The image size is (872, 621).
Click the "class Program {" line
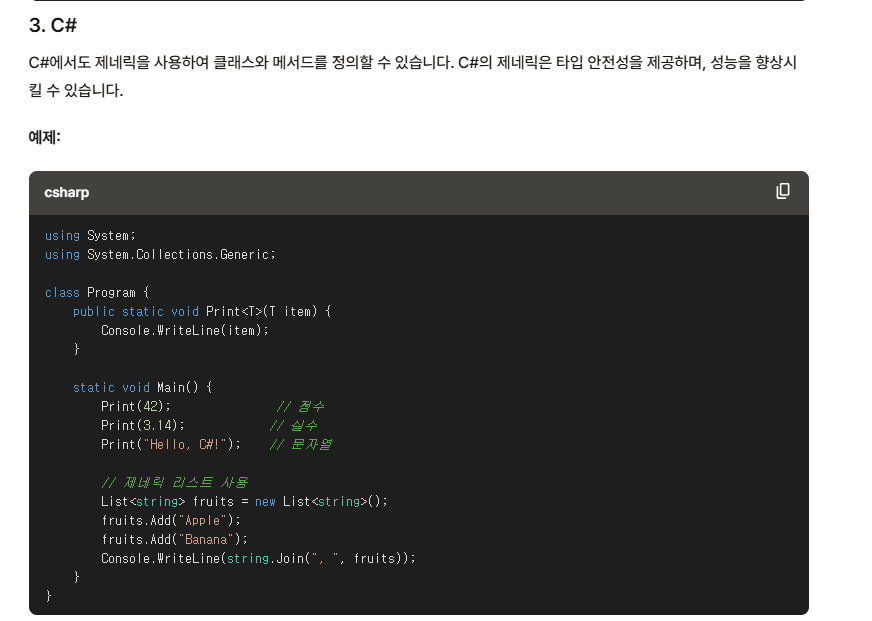click(x=97, y=292)
